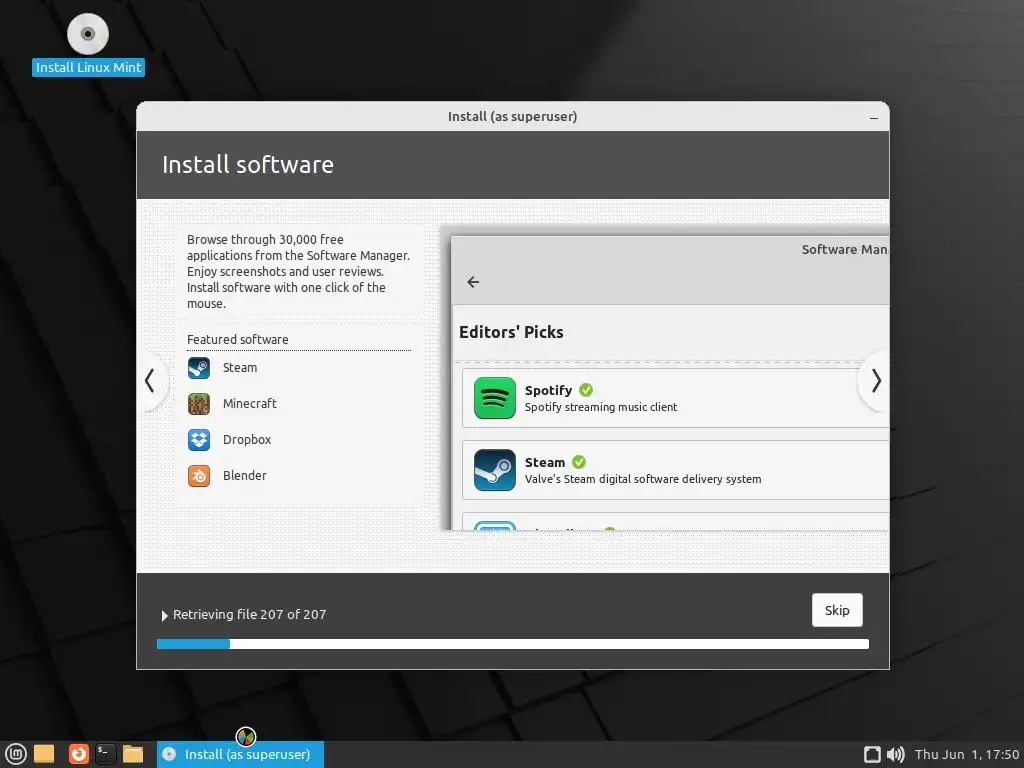
Task: Click the Steam label in Featured software
Action: tap(240, 368)
